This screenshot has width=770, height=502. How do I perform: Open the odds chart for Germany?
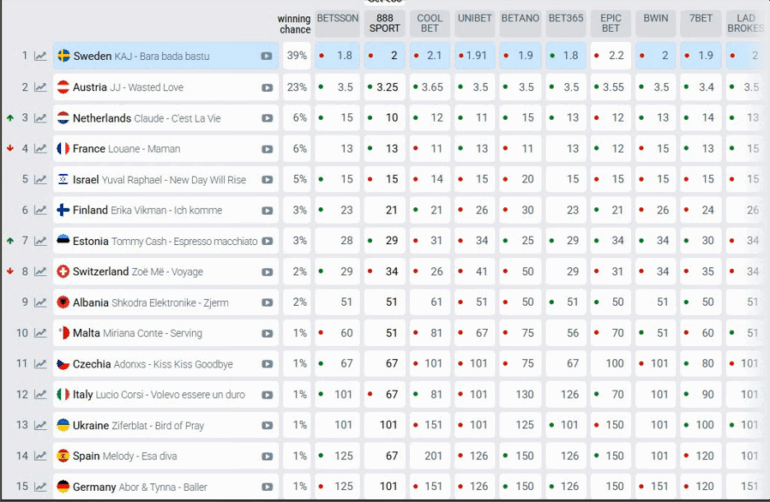(40, 487)
